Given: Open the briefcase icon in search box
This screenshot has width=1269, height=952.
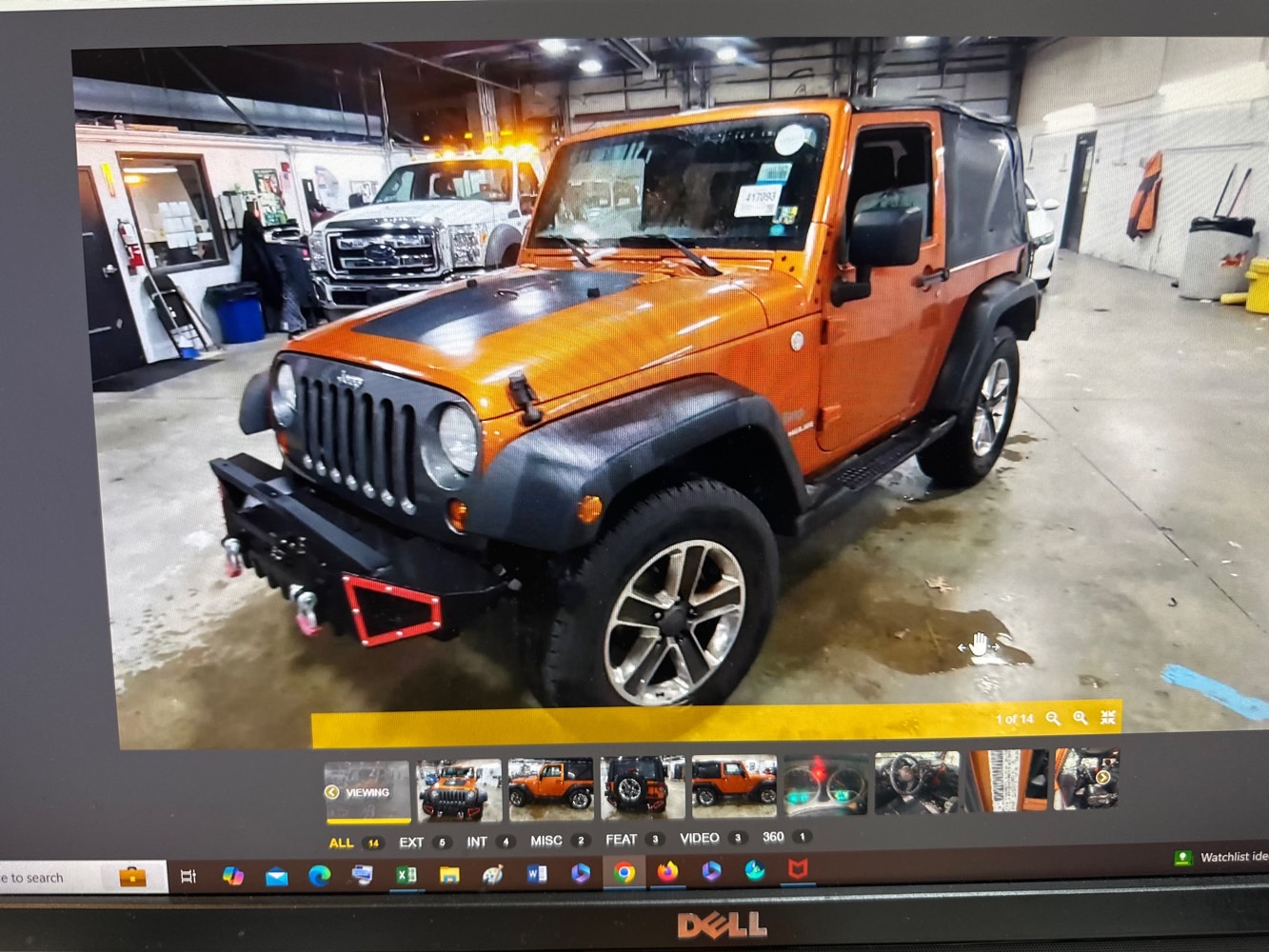Looking at the screenshot, I should click(x=132, y=877).
